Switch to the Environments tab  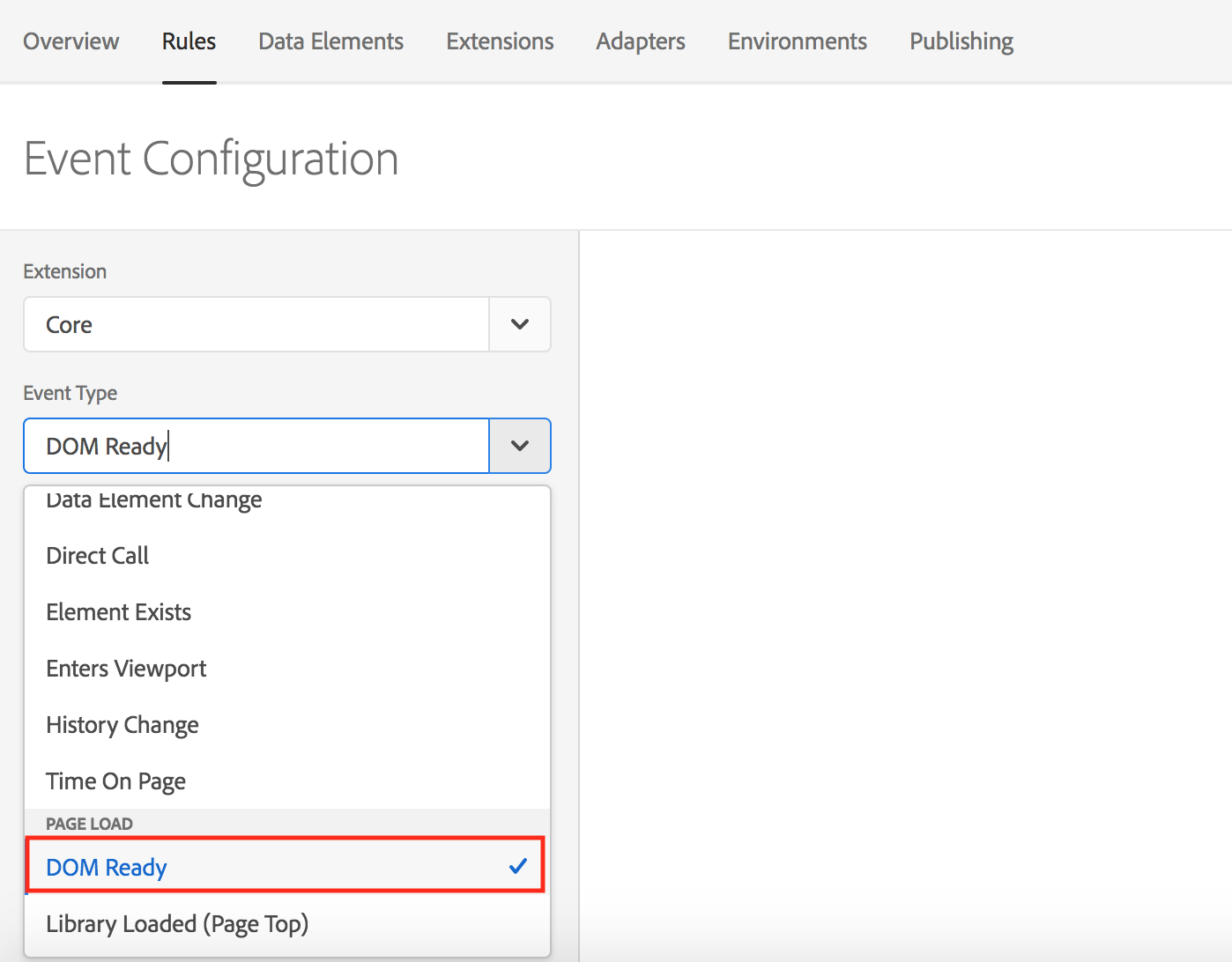(x=798, y=41)
